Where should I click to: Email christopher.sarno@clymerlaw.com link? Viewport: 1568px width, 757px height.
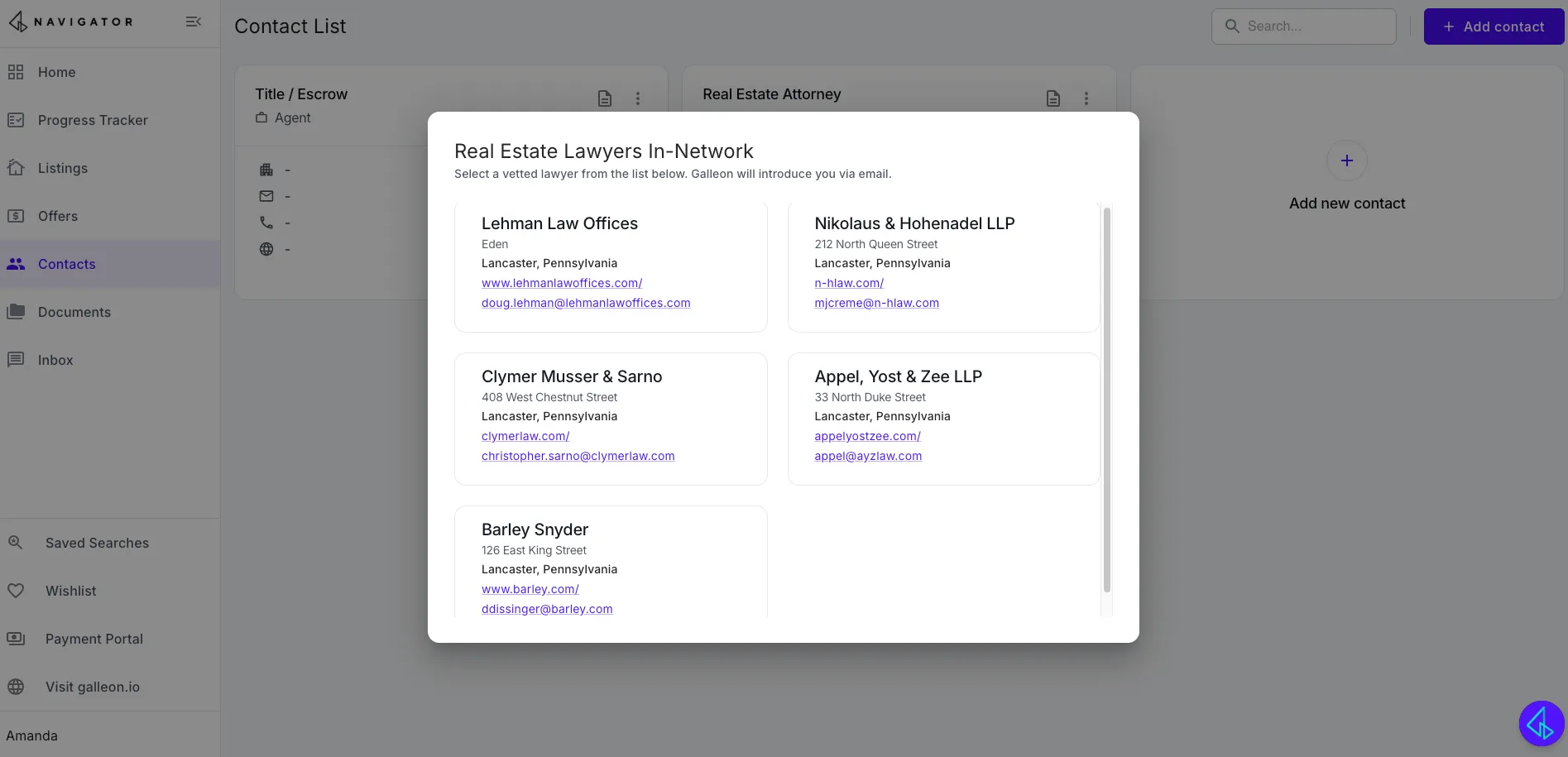click(x=578, y=456)
